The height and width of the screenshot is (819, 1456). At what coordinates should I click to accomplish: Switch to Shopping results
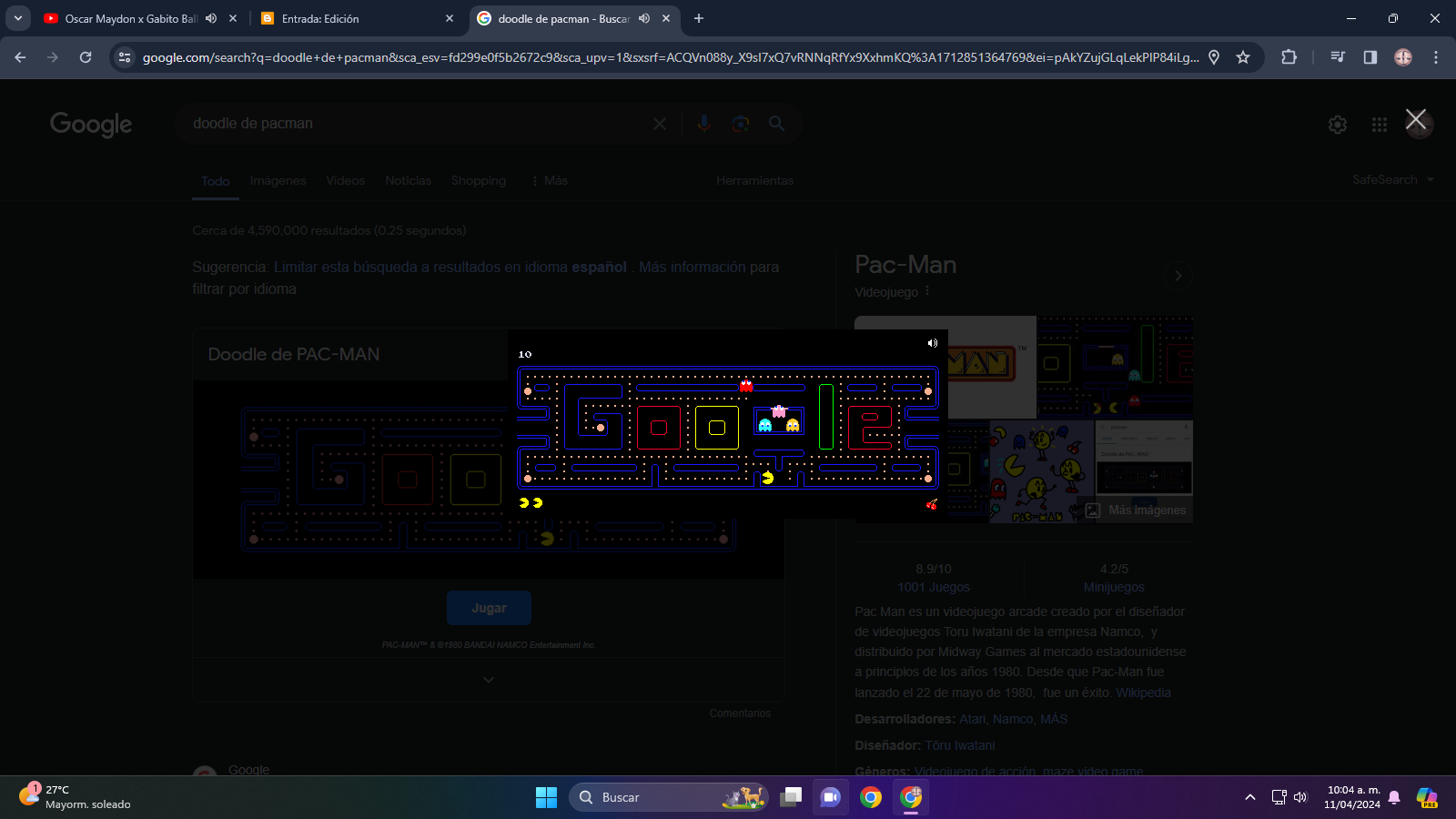[479, 181]
